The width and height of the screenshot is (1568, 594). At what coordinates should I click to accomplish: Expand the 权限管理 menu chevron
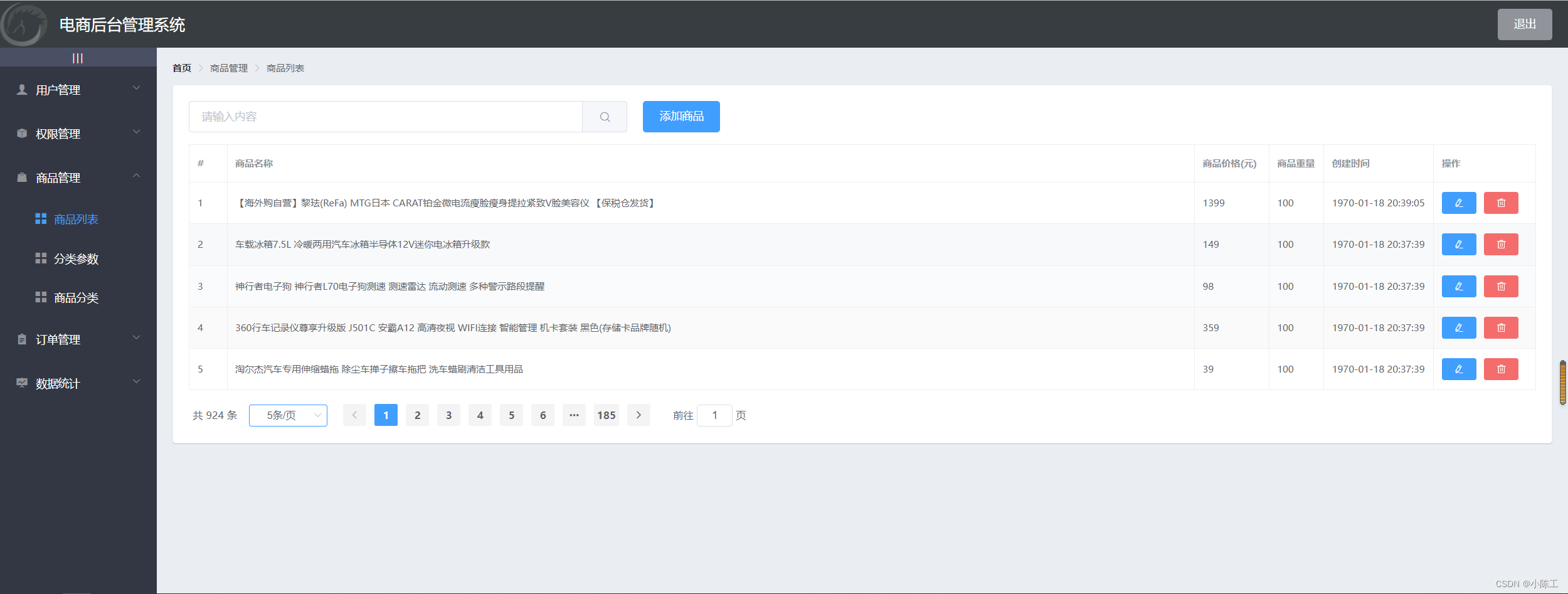click(137, 132)
